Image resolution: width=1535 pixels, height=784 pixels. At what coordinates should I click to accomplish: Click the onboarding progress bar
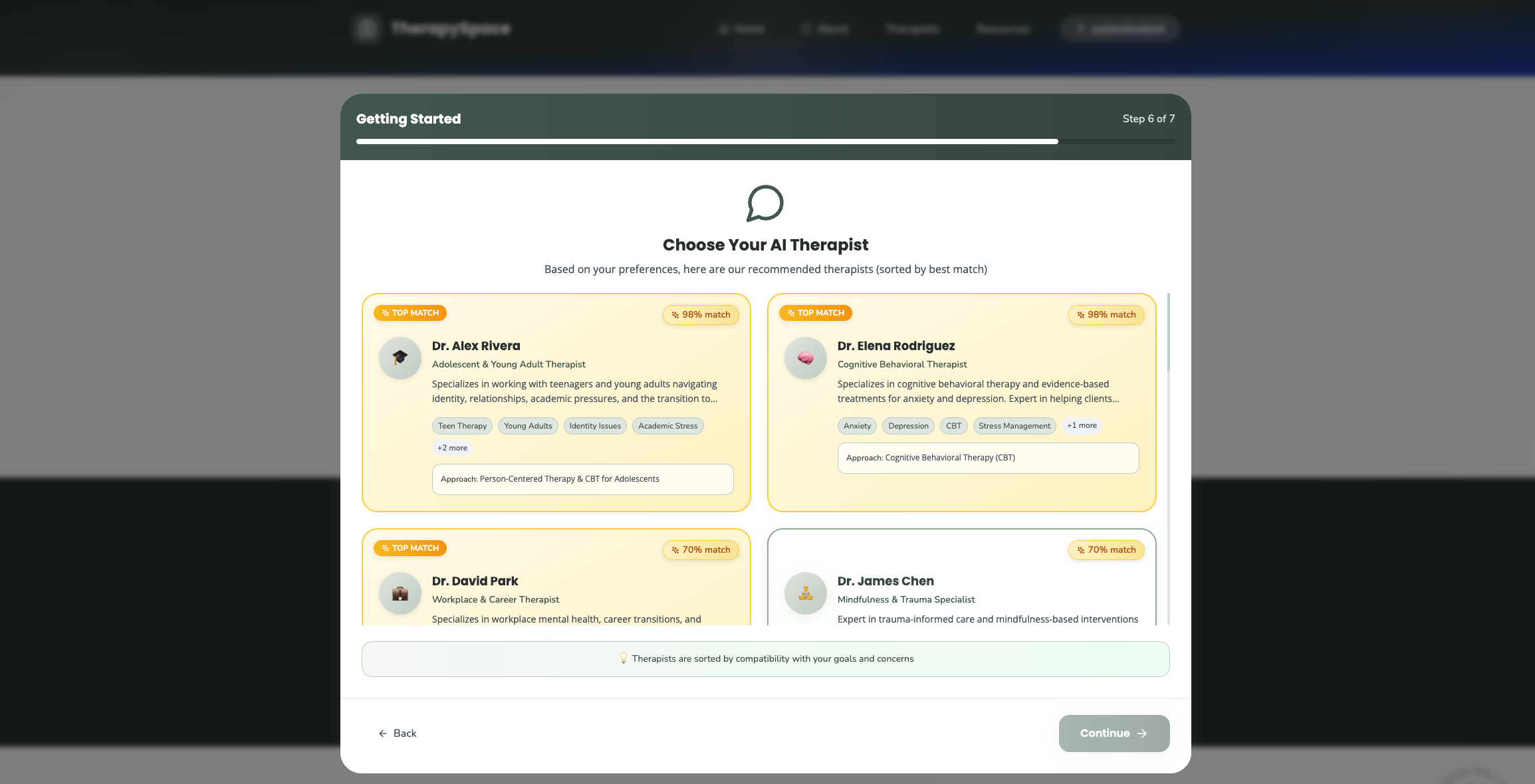(765, 142)
